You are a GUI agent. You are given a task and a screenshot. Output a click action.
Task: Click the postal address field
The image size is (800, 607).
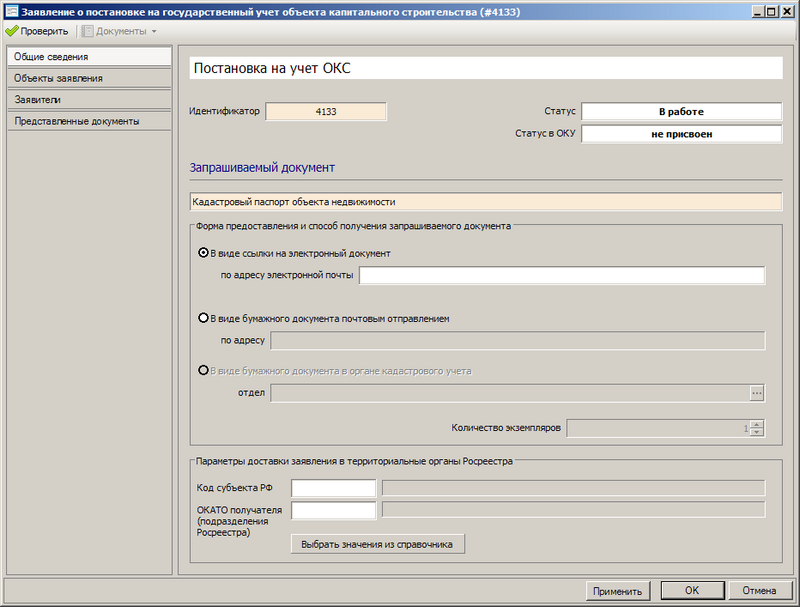pos(517,341)
